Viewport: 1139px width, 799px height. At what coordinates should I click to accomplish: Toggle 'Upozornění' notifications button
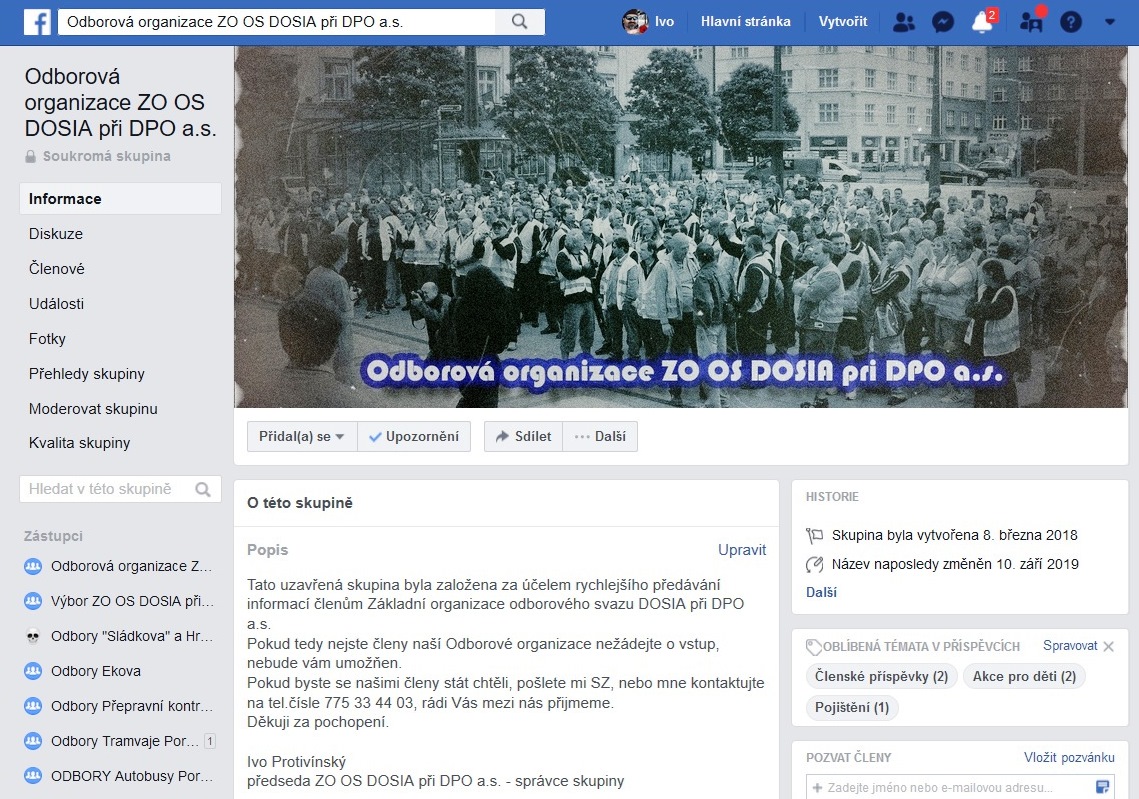click(x=414, y=437)
